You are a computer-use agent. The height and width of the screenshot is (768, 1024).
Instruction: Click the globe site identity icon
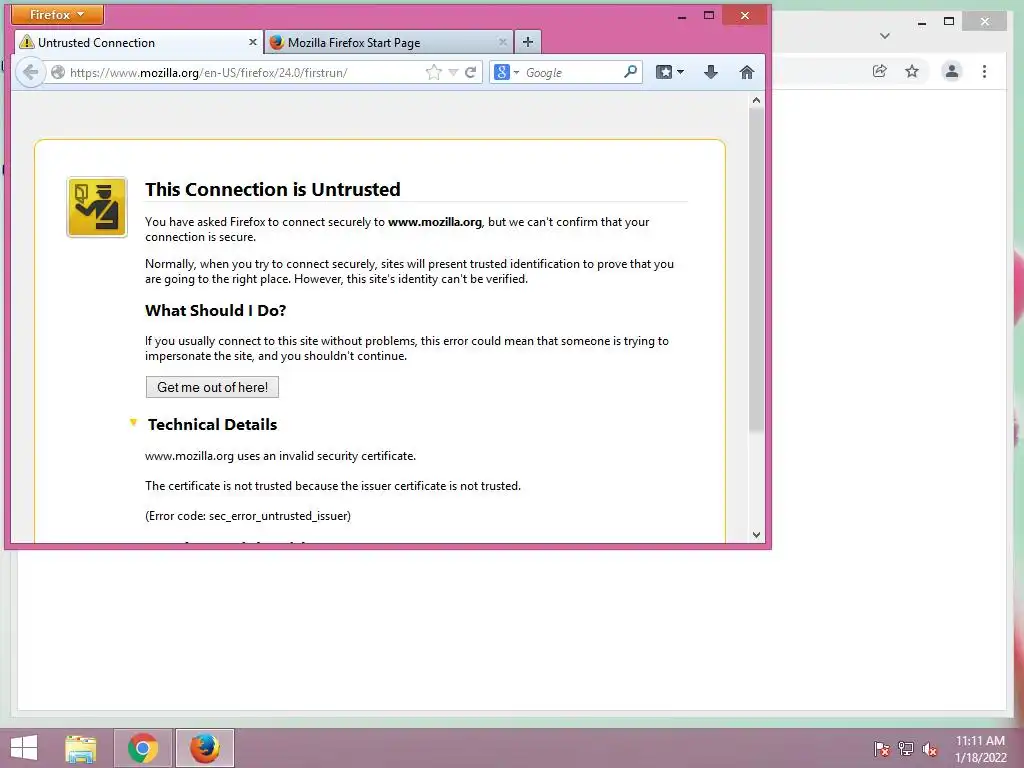(58, 72)
